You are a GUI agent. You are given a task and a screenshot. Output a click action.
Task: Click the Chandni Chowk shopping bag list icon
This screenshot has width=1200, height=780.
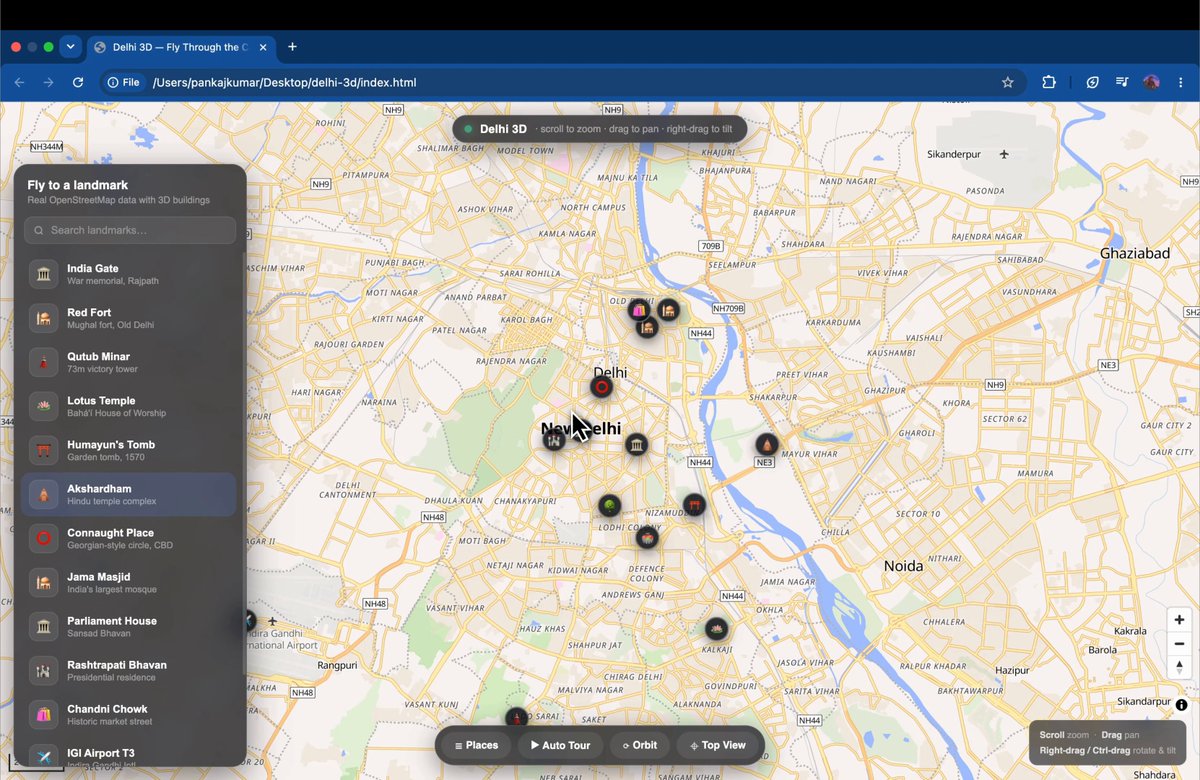43,714
